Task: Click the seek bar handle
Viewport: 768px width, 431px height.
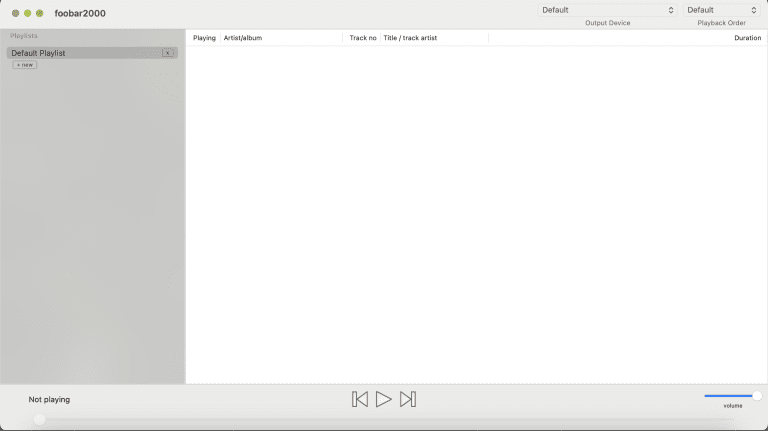Action: pos(39,419)
